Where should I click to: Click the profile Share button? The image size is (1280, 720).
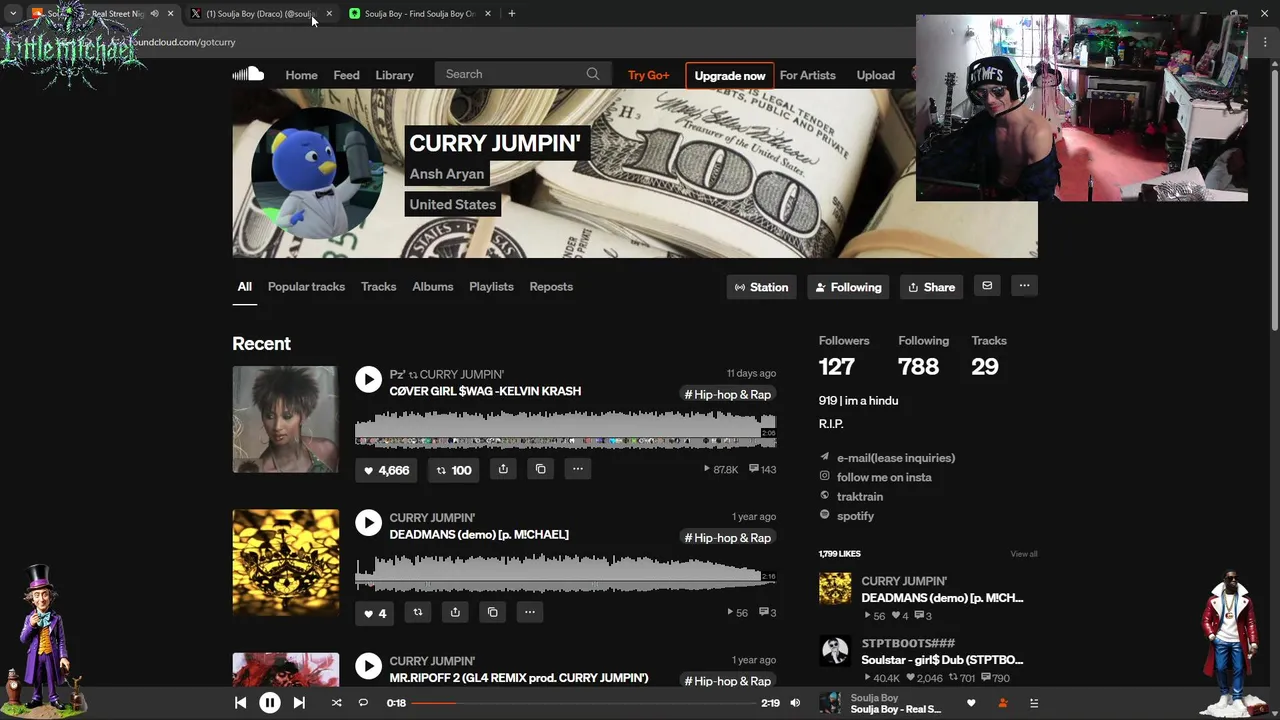point(931,287)
